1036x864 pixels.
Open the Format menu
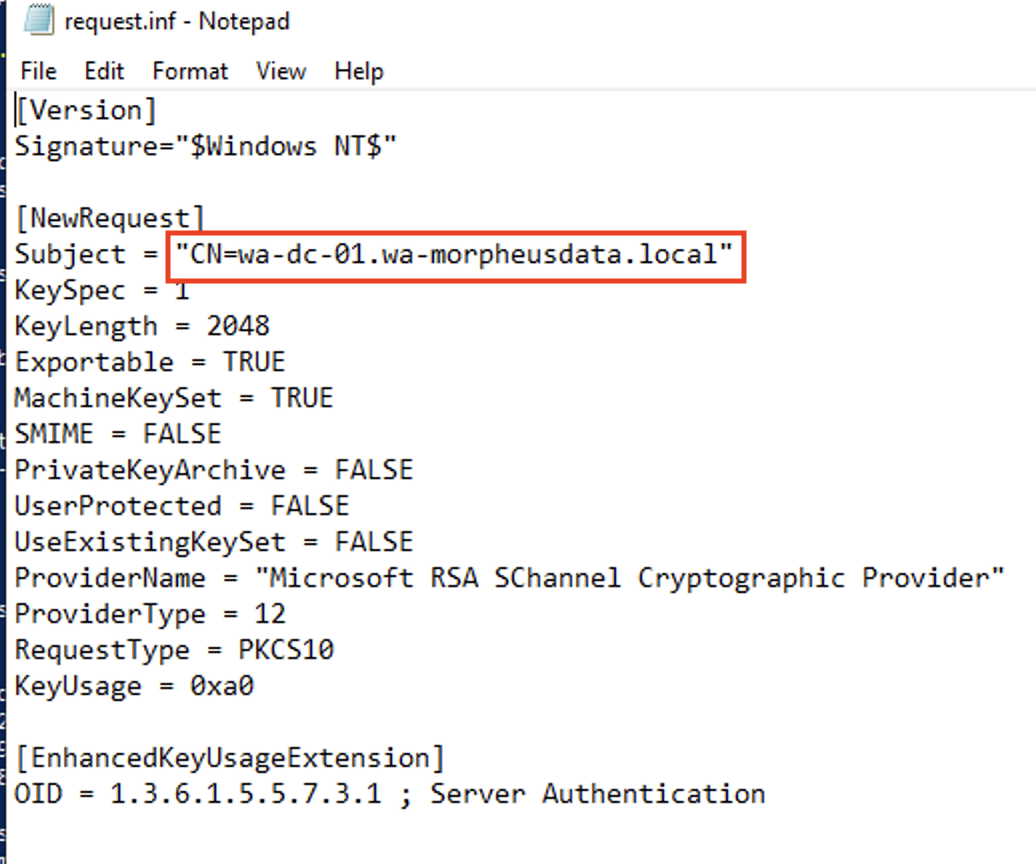tap(190, 71)
